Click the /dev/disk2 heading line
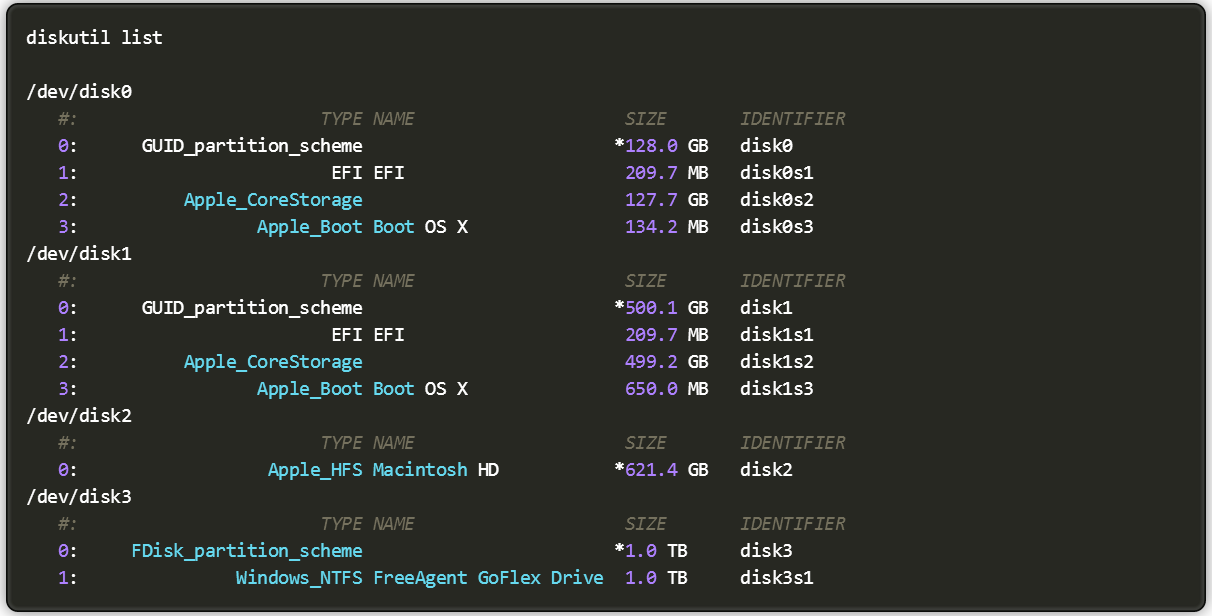 coord(79,416)
